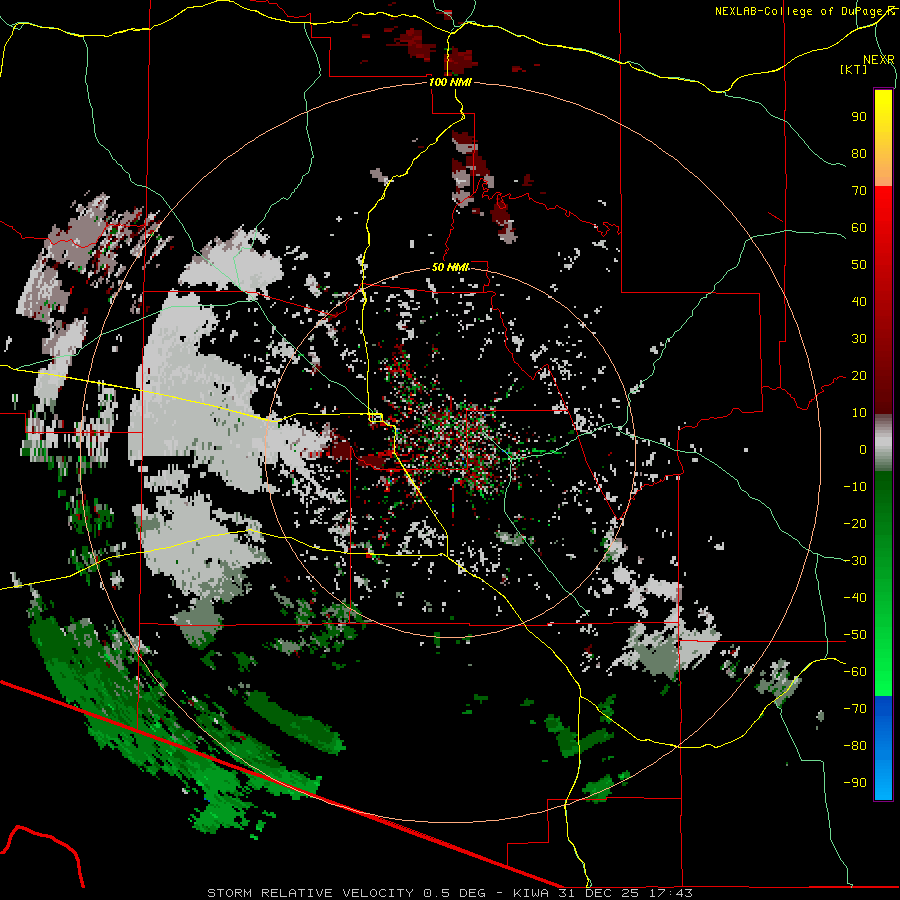The width and height of the screenshot is (900, 900).
Task: Click the 70 value on the color scale
Action: point(859,191)
